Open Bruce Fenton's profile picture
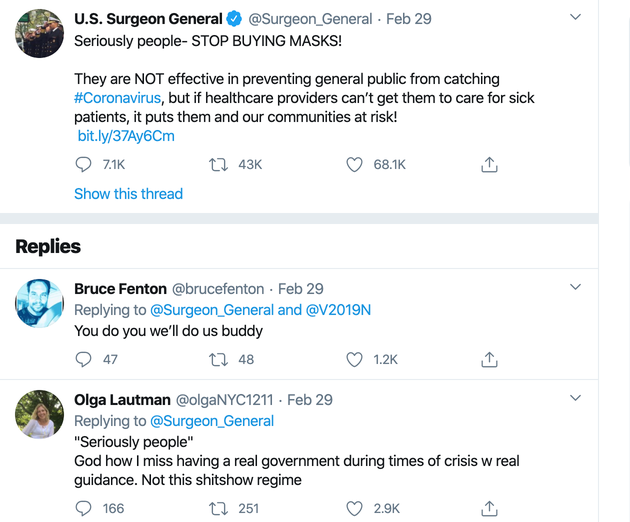This screenshot has height=522, width=630. click(x=40, y=302)
